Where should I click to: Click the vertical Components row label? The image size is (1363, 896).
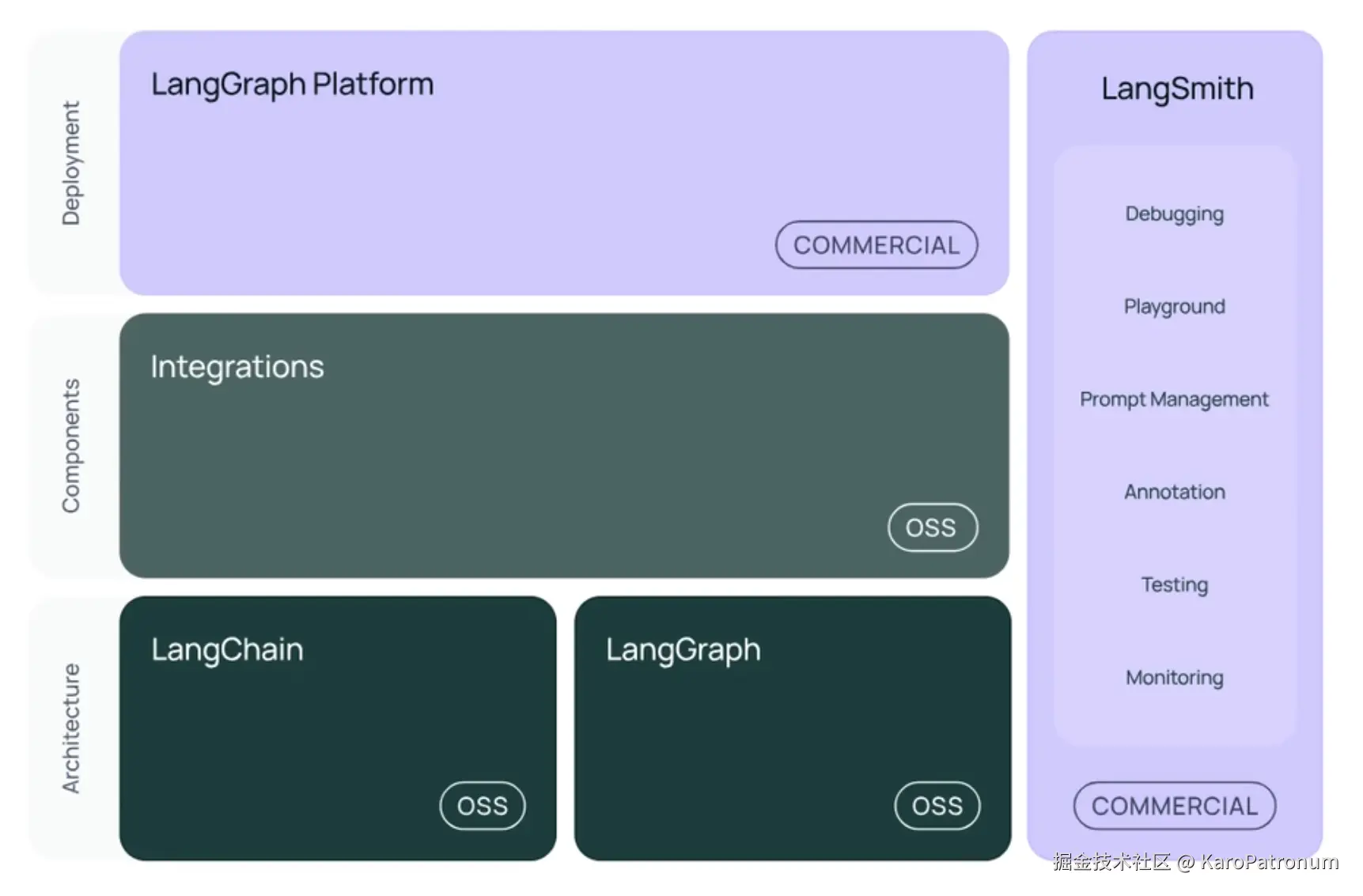click(71, 446)
